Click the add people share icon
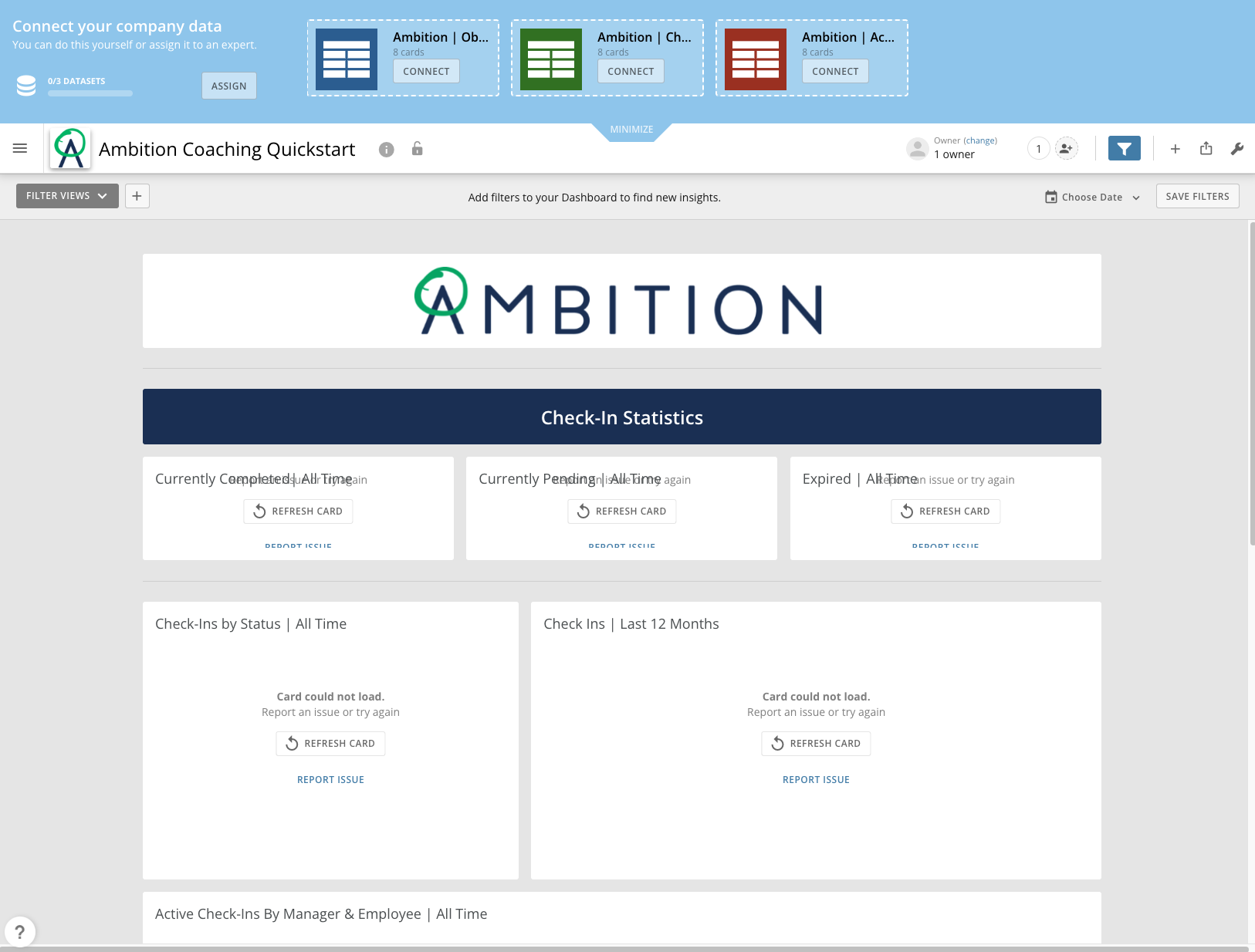Viewport: 1255px width, 952px height. coord(1066,148)
